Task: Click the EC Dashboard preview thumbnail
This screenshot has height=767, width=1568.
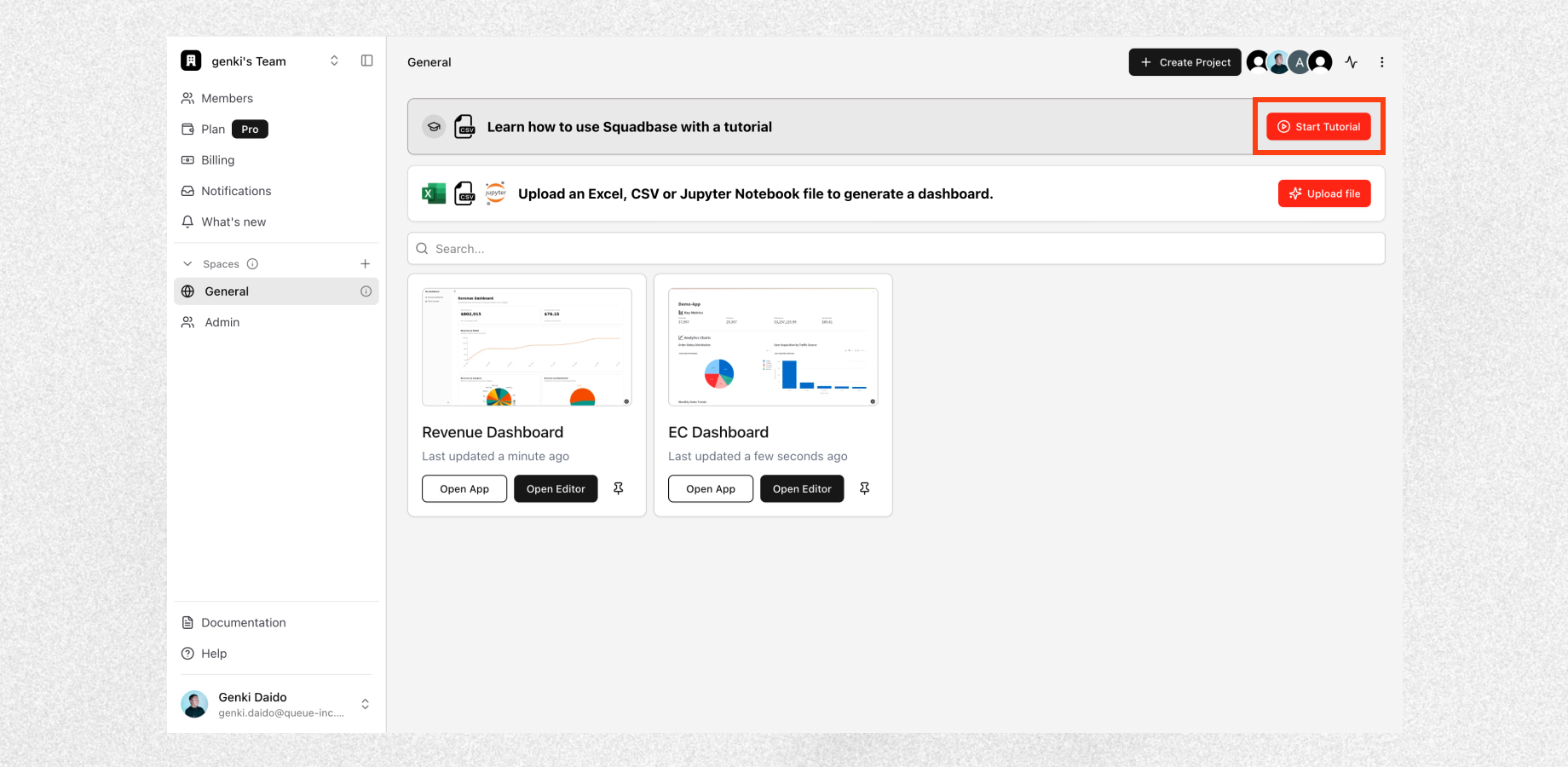Action: 774,347
